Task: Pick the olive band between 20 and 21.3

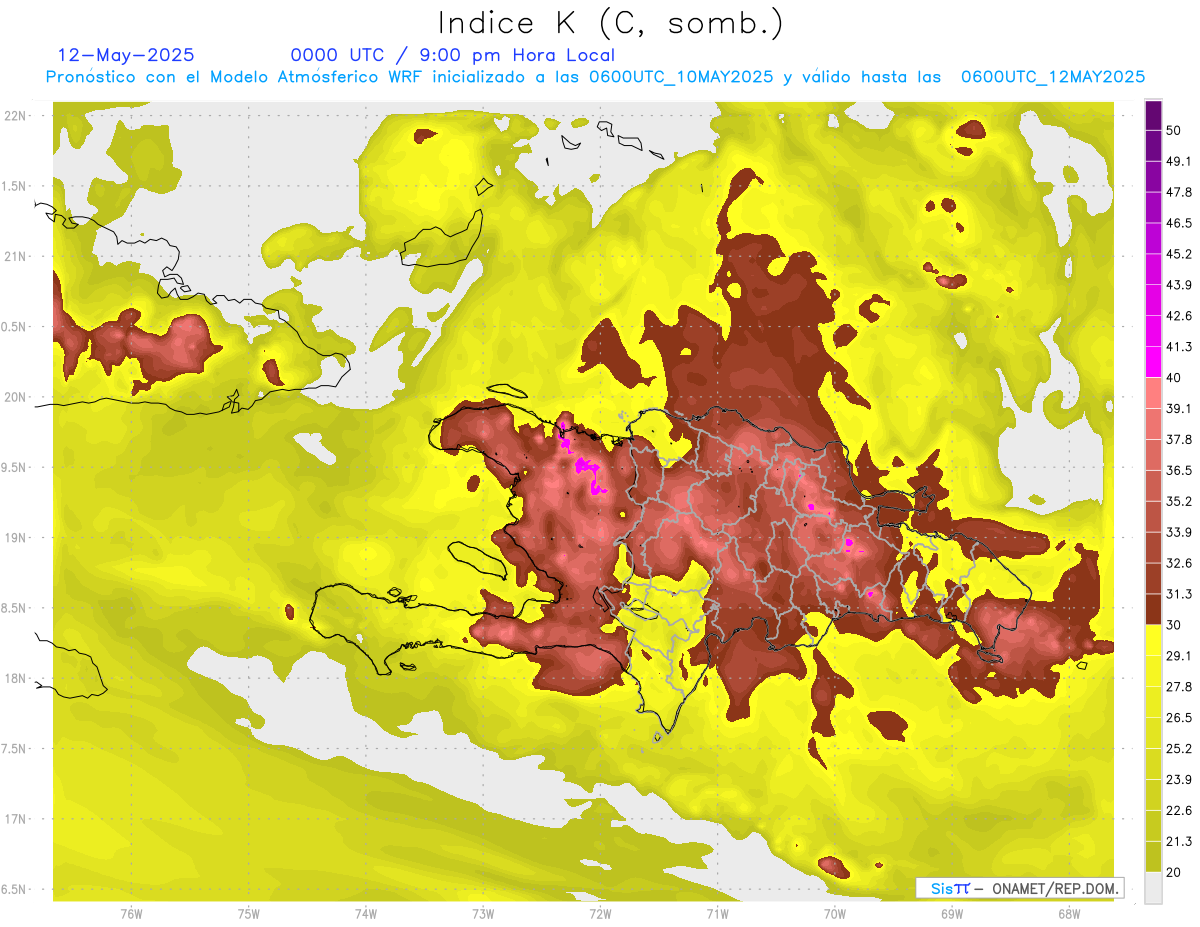Action: click(1153, 857)
